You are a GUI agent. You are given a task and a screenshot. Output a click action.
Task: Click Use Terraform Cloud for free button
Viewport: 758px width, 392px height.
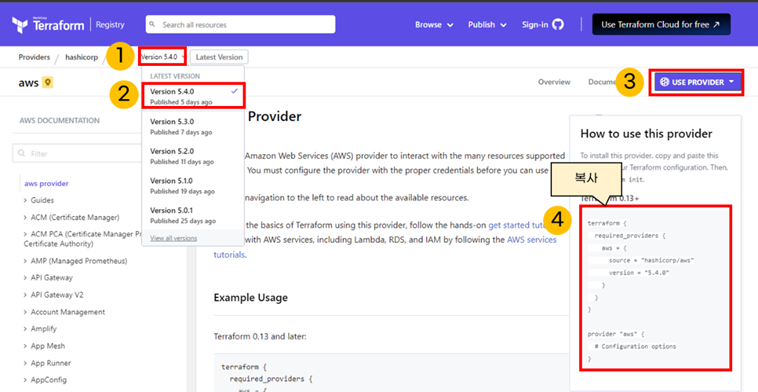(661, 24)
